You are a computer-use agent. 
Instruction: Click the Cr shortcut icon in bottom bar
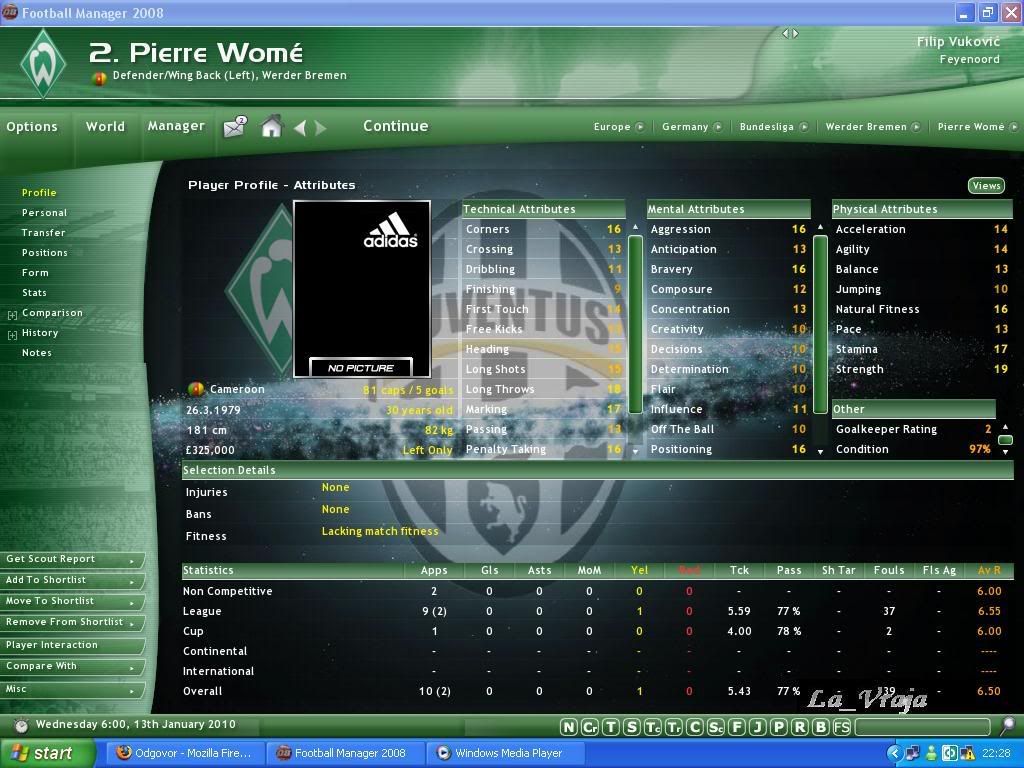[x=590, y=727]
